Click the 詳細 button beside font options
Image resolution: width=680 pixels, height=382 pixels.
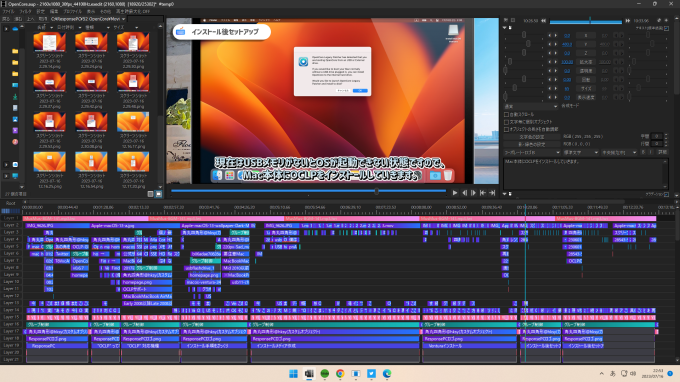click(x=662, y=152)
